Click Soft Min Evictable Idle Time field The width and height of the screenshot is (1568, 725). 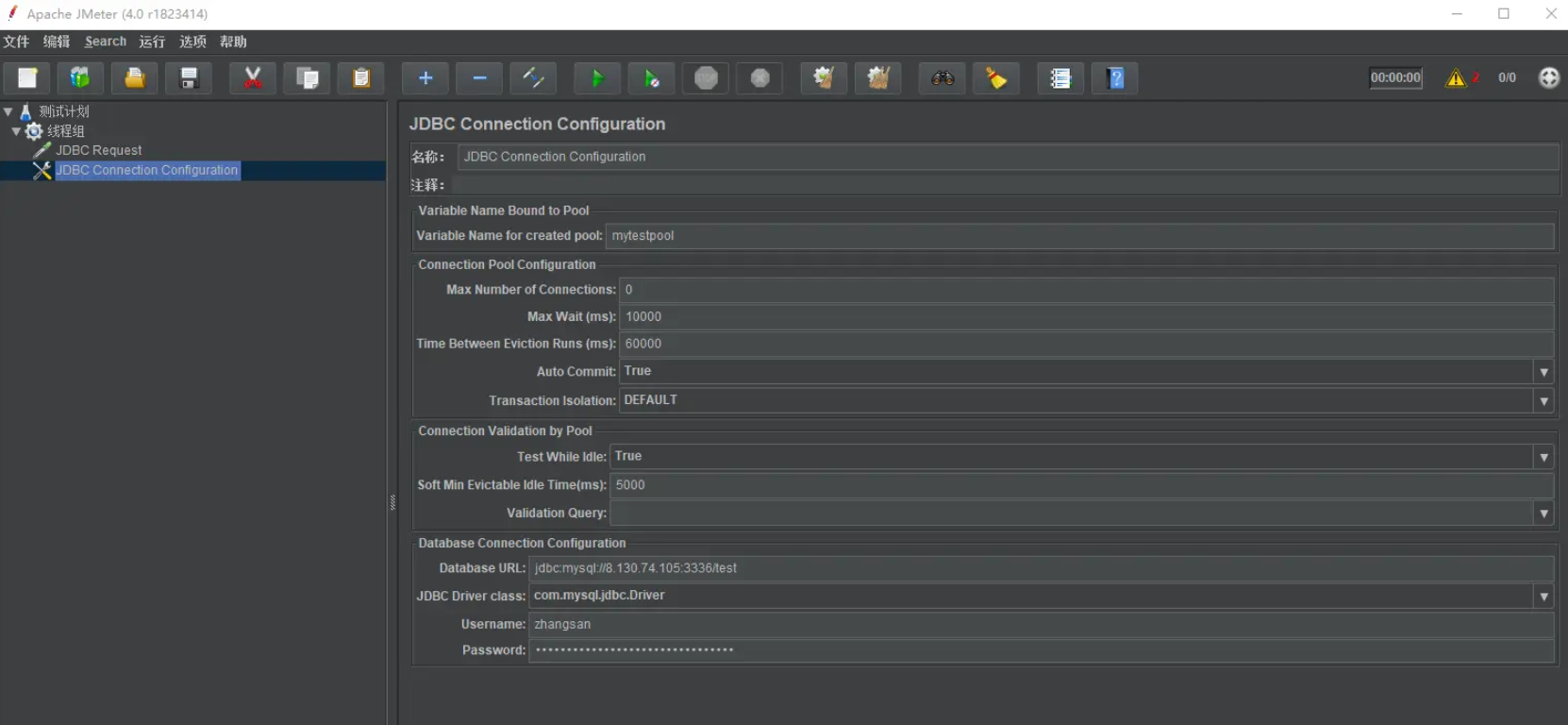click(1081, 485)
